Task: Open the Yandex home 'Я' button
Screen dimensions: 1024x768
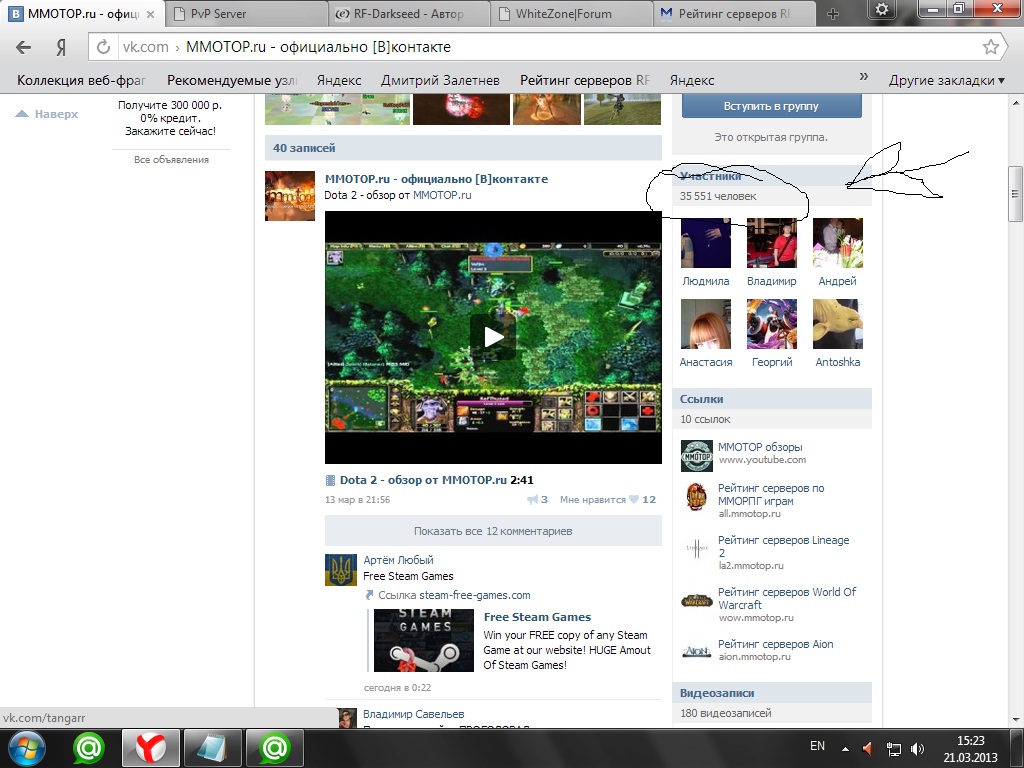Action: [61, 47]
